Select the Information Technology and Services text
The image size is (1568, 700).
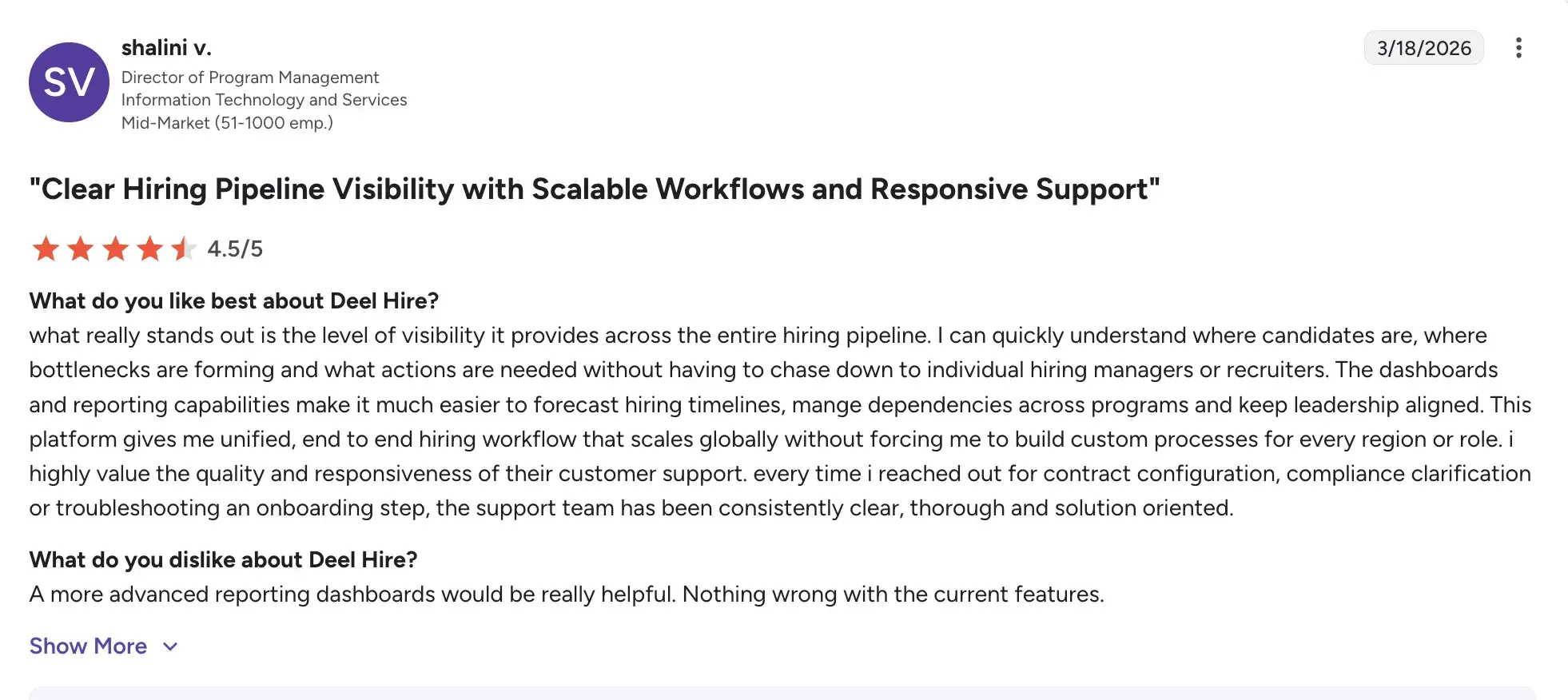[x=264, y=100]
